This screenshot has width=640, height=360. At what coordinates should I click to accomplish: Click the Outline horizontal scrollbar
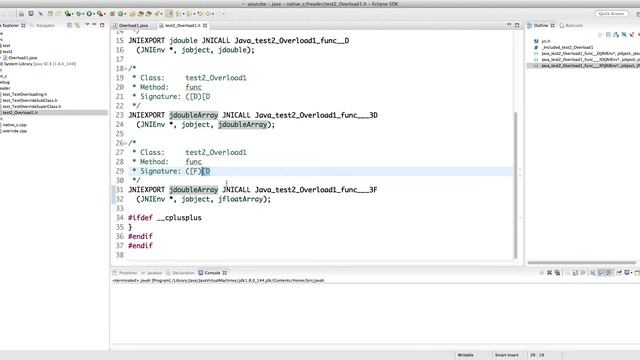(582, 262)
